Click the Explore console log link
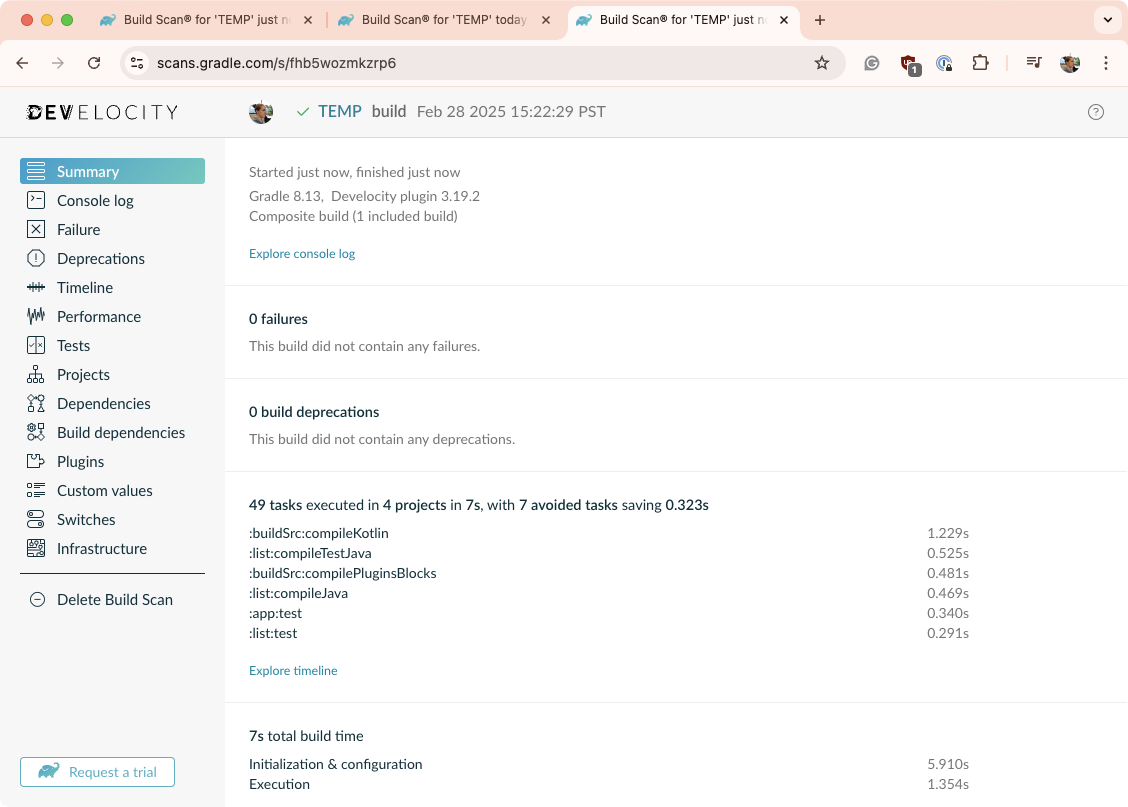 click(302, 254)
